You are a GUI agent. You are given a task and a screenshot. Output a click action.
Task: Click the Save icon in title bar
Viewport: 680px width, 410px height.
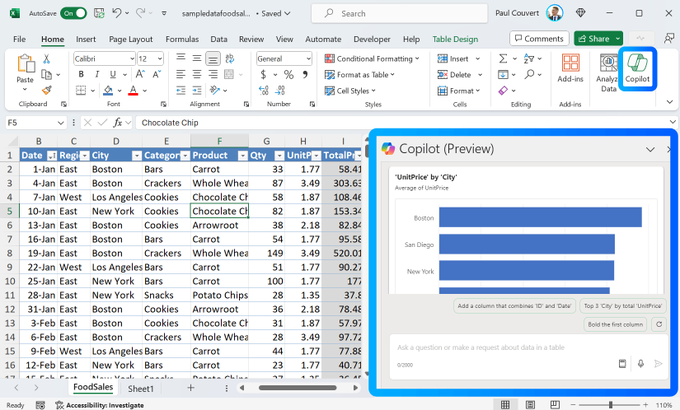point(99,13)
